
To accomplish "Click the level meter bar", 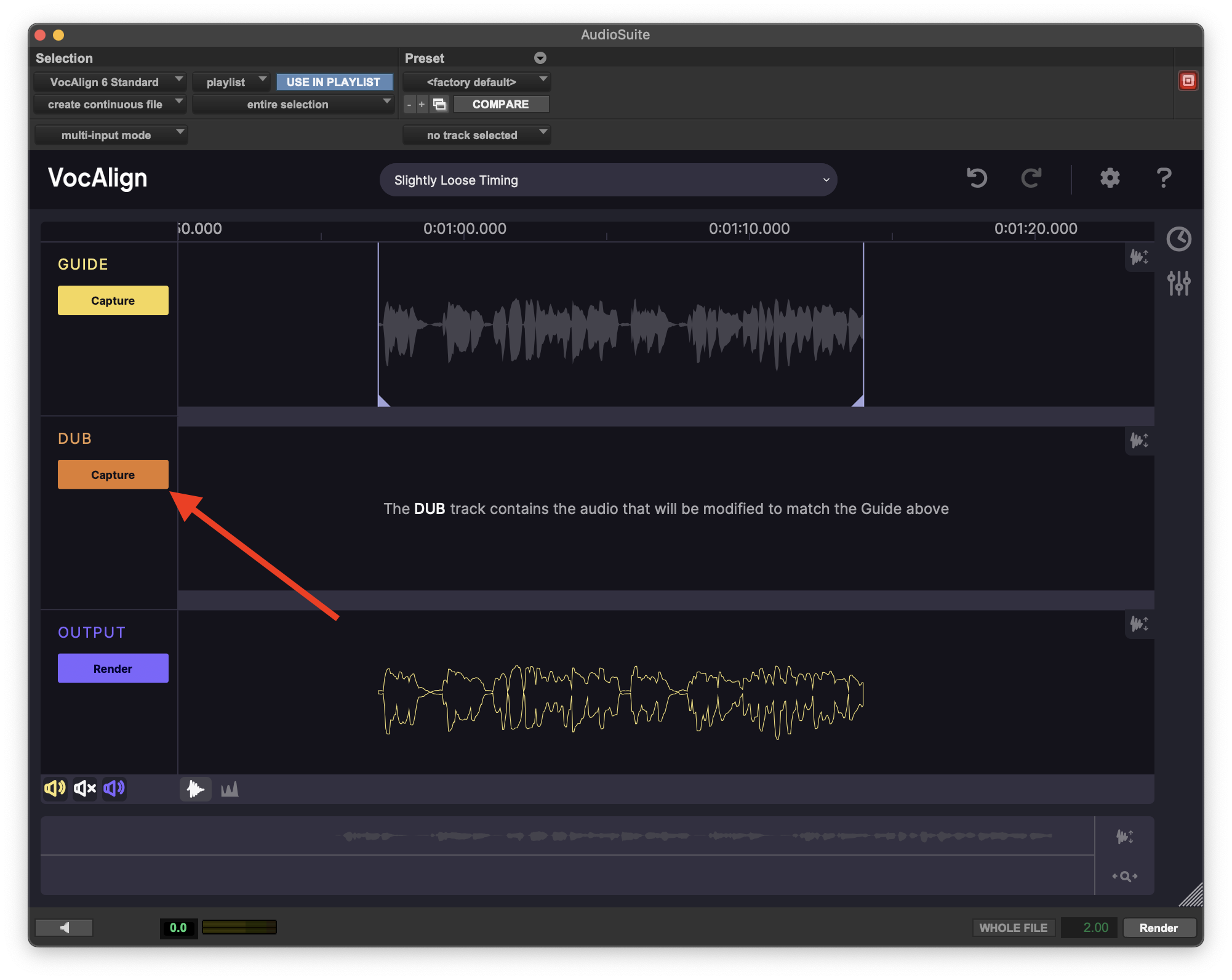I will point(239,927).
